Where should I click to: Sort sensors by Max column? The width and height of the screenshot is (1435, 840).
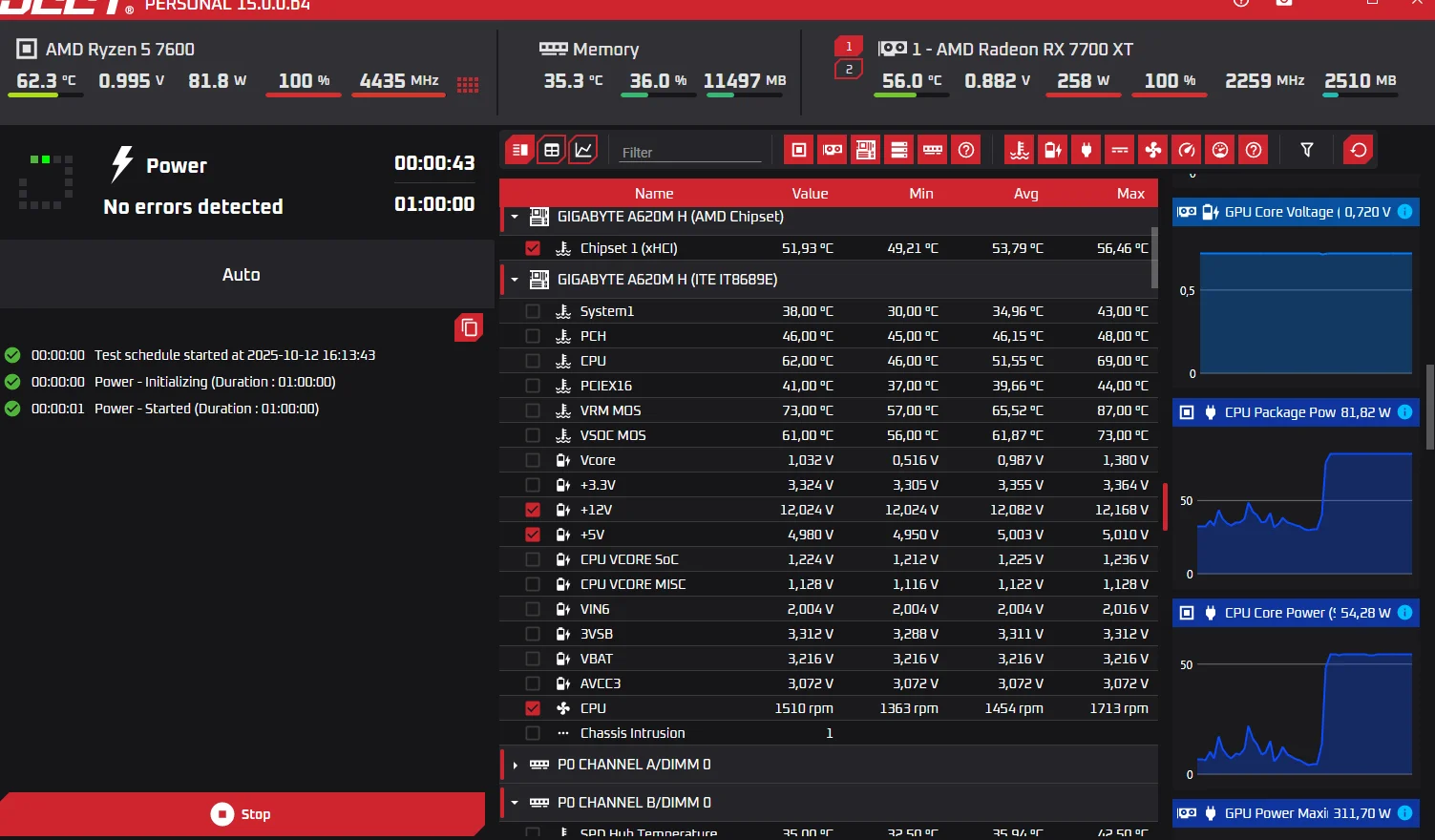tap(1131, 193)
